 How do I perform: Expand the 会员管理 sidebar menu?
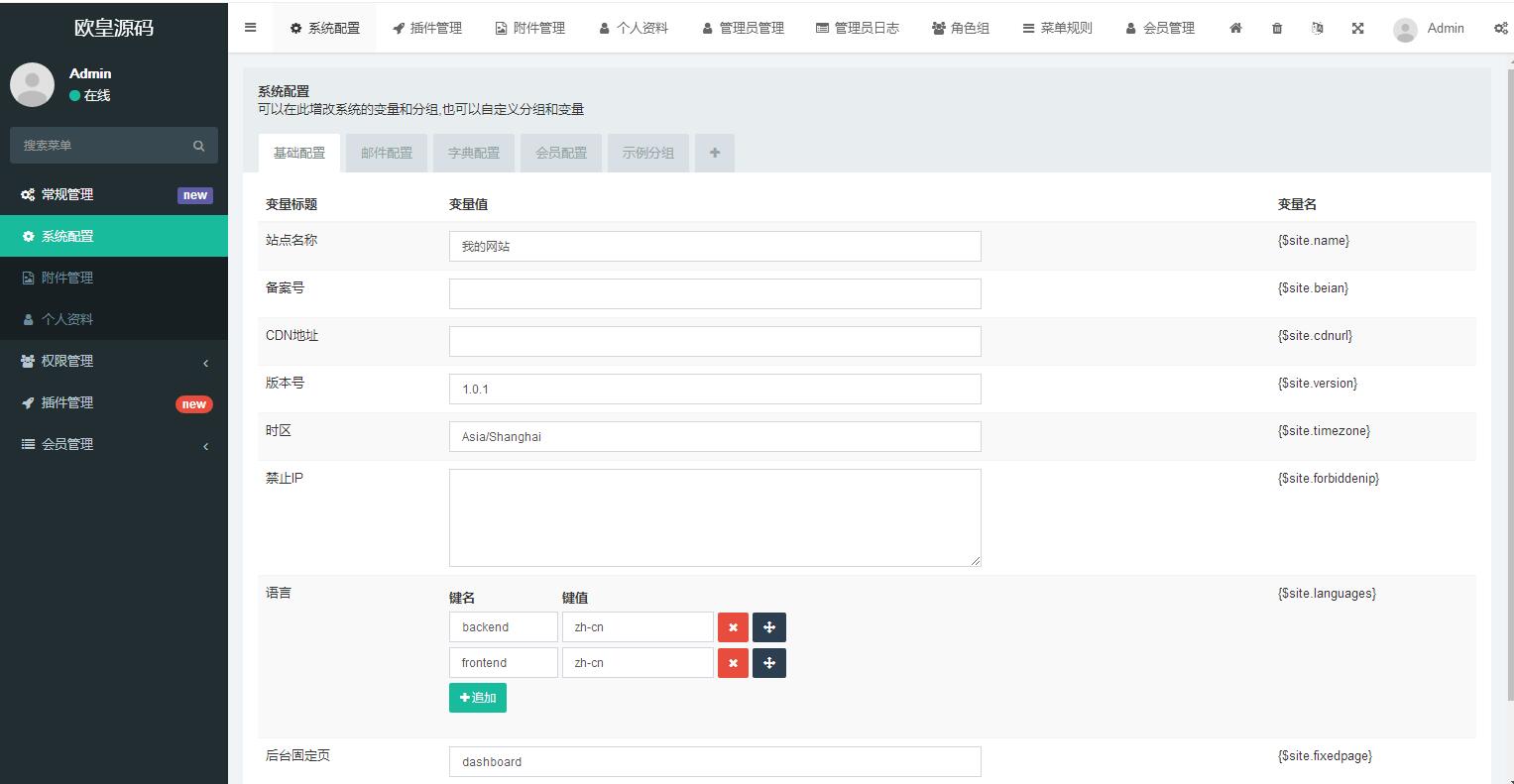[x=113, y=445]
